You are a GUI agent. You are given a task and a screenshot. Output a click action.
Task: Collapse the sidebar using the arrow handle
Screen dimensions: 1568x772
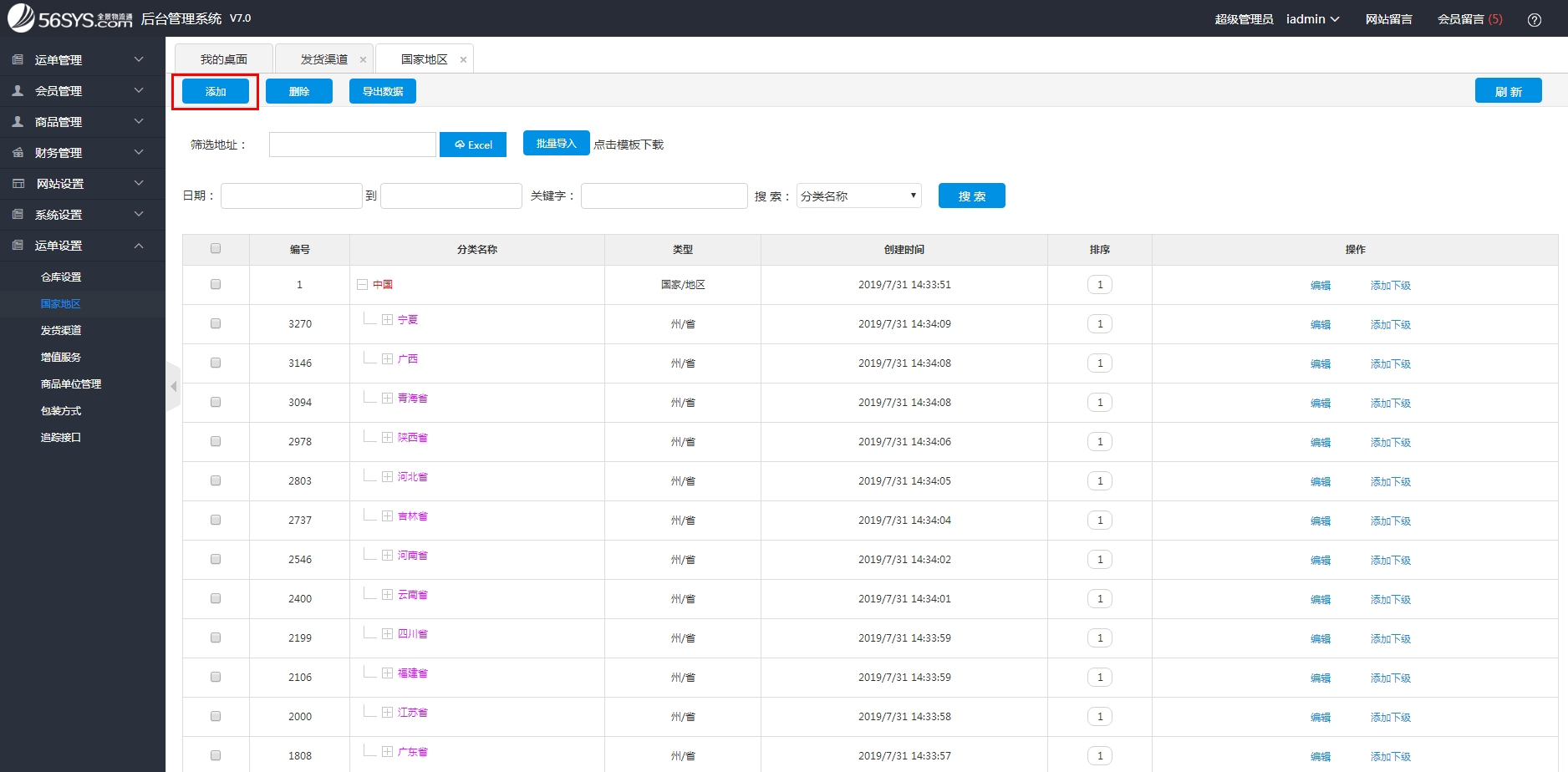pos(174,386)
